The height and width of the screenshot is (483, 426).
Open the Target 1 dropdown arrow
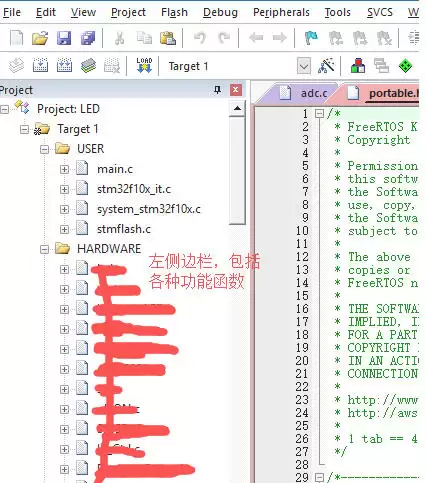[x=304, y=66]
